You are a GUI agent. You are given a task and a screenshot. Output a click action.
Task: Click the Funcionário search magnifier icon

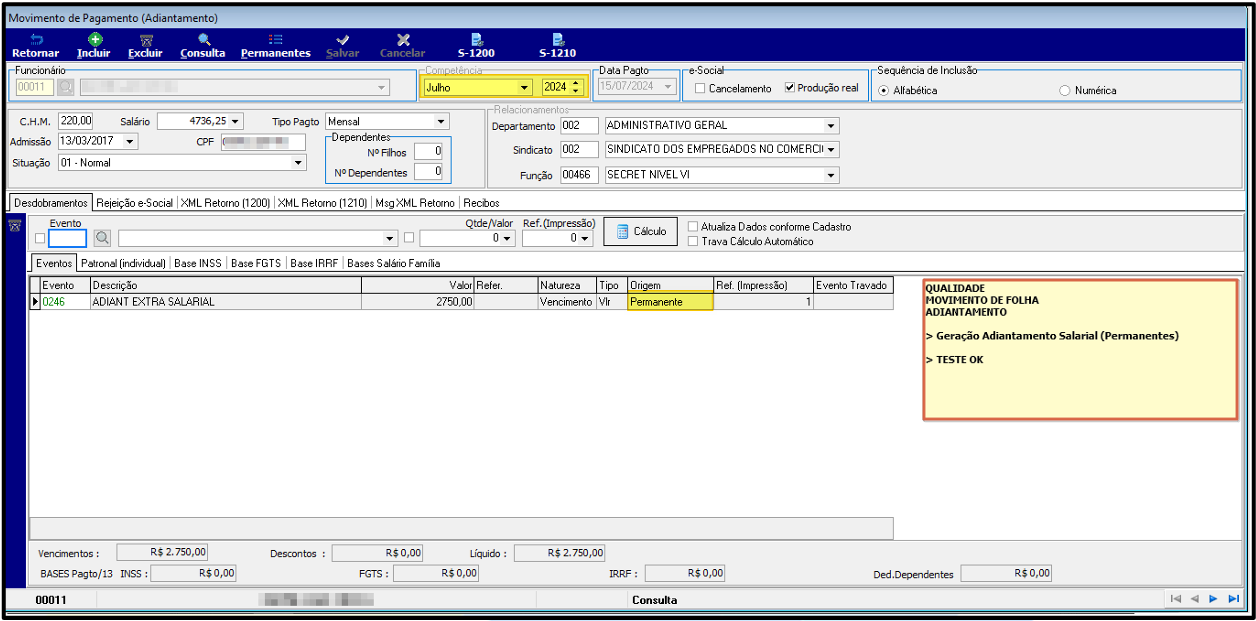[x=66, y=87]
